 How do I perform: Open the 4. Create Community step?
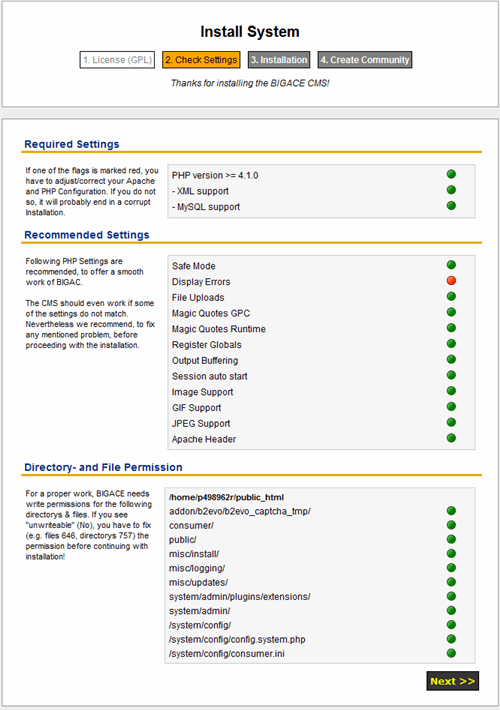pos(365,60)
